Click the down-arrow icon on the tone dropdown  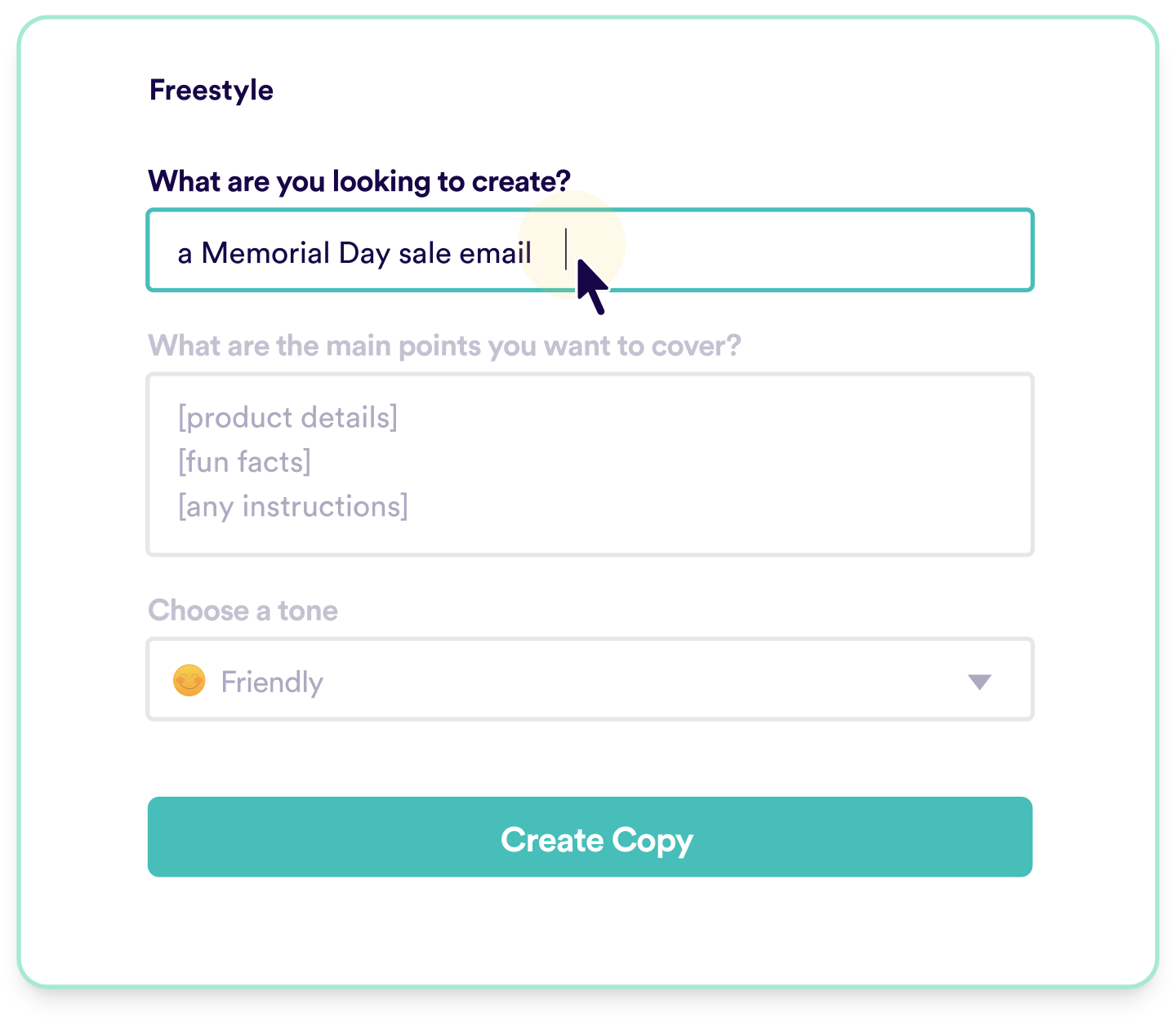click(x=981, y=682)
